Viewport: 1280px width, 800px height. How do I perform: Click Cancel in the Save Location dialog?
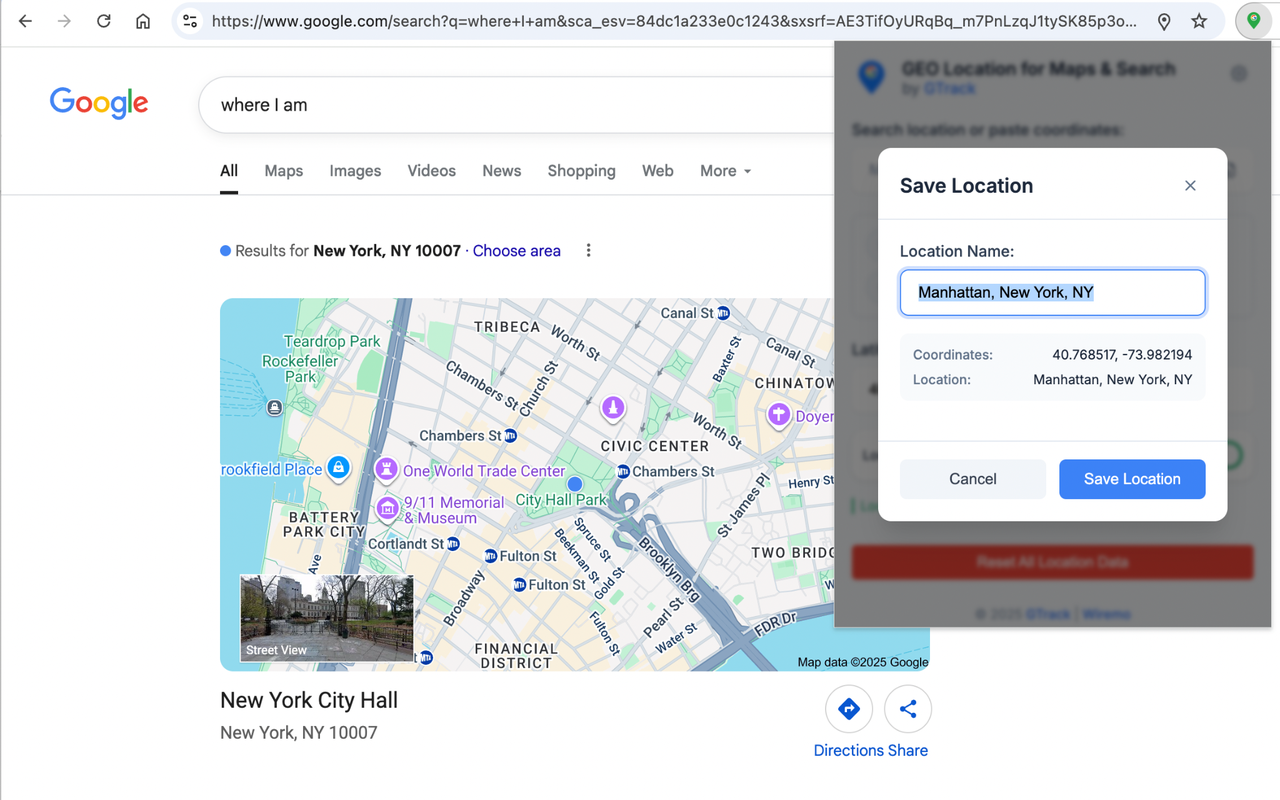coord(972,479)
